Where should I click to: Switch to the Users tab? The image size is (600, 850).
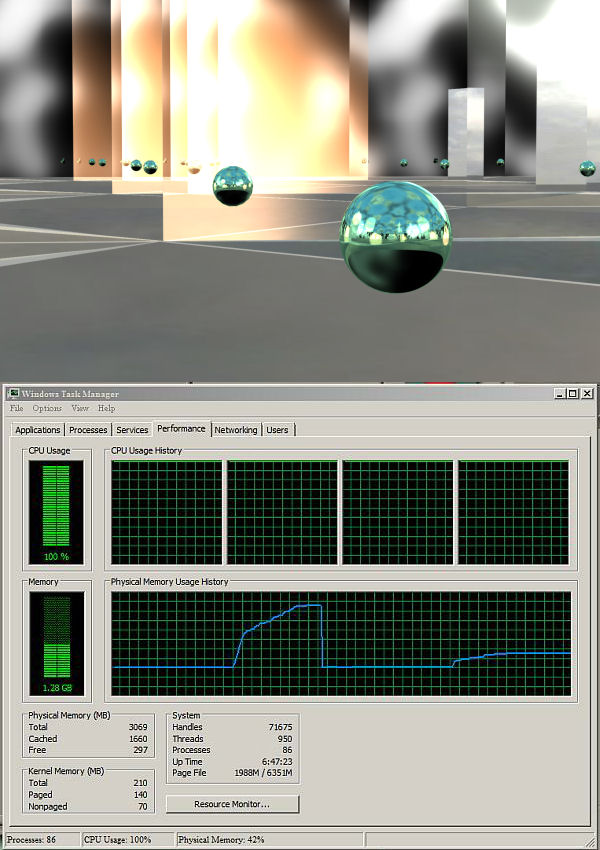pos(277,430)
